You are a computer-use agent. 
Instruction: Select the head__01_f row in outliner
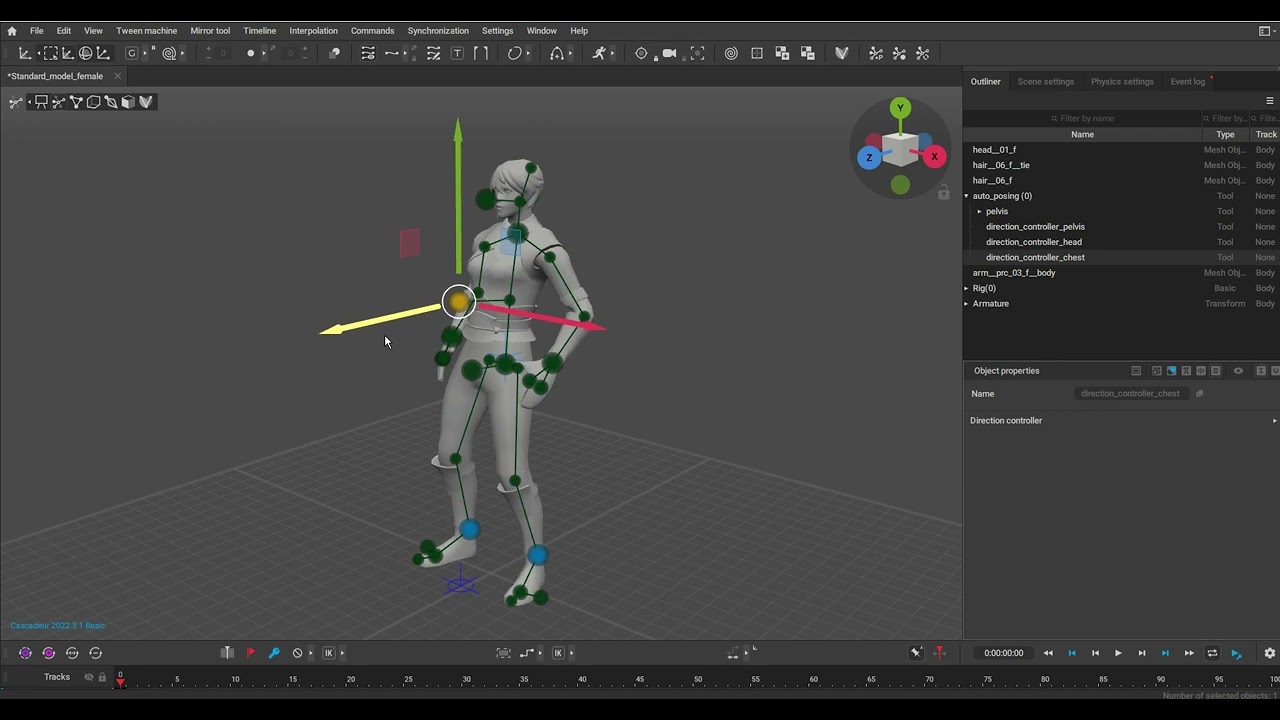1120,150
